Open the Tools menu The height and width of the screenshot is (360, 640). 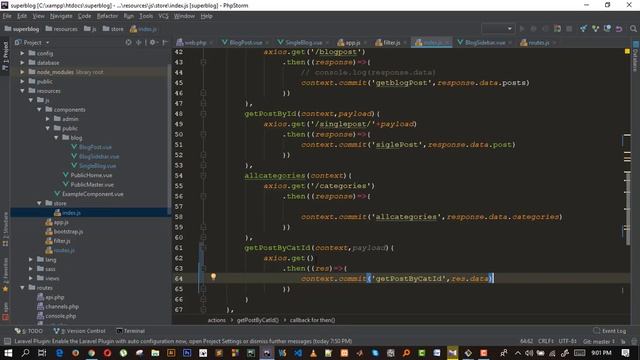[146, 16]
